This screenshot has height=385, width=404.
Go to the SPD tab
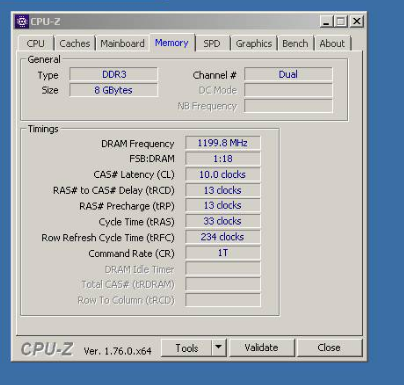(212, 43)
